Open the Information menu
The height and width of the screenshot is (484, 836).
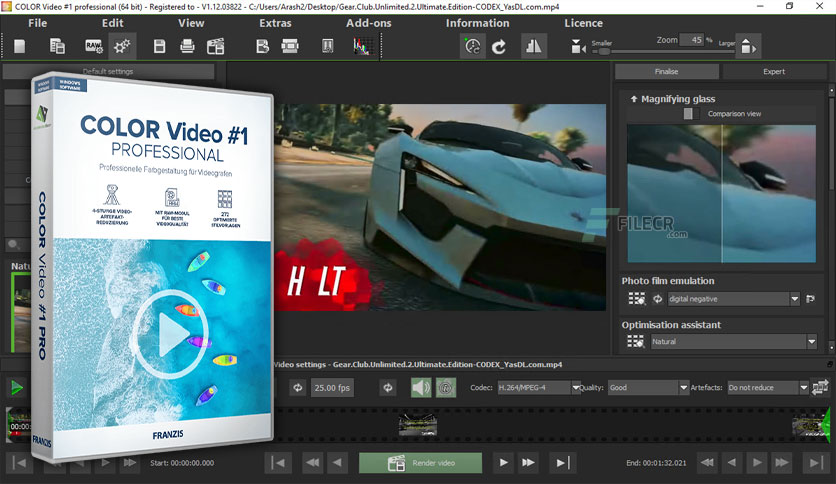click(x=477, y=23)
